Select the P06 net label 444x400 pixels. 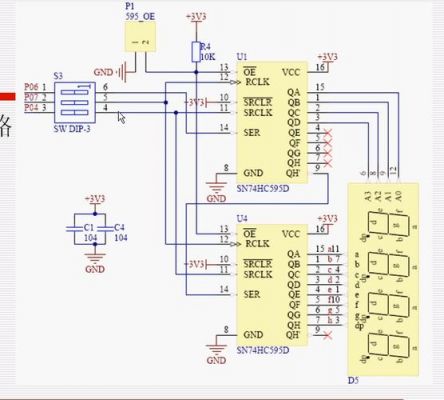pyautogui.click(x=31, y=87)
